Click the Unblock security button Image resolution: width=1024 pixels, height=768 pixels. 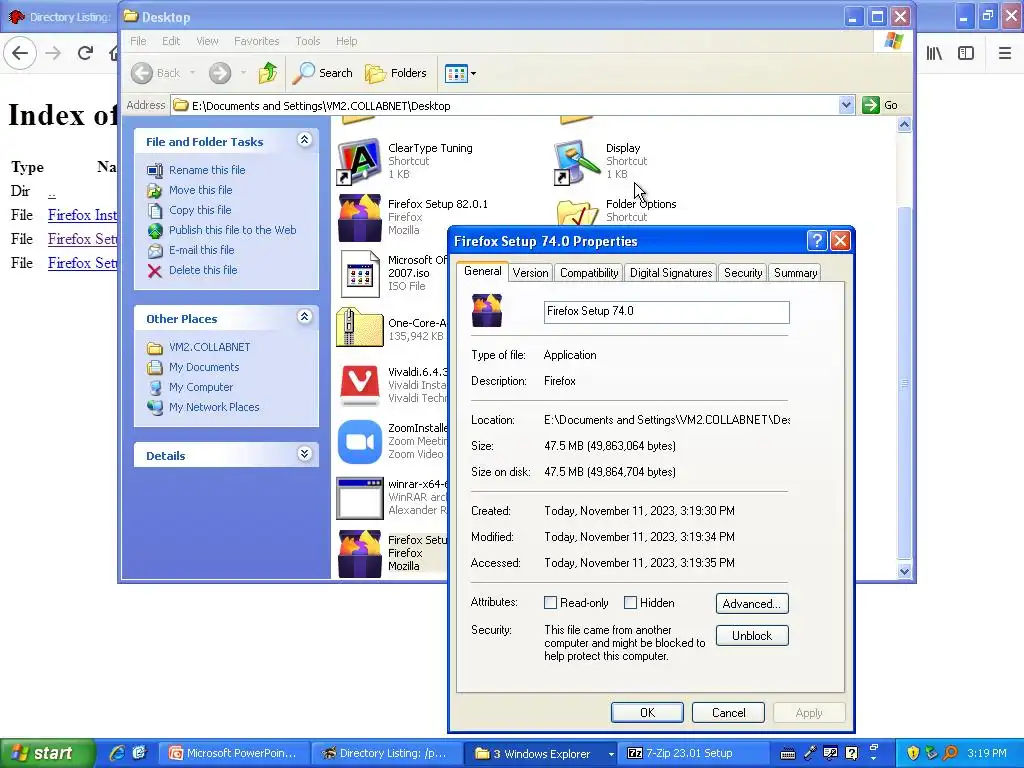pos(752,635)
